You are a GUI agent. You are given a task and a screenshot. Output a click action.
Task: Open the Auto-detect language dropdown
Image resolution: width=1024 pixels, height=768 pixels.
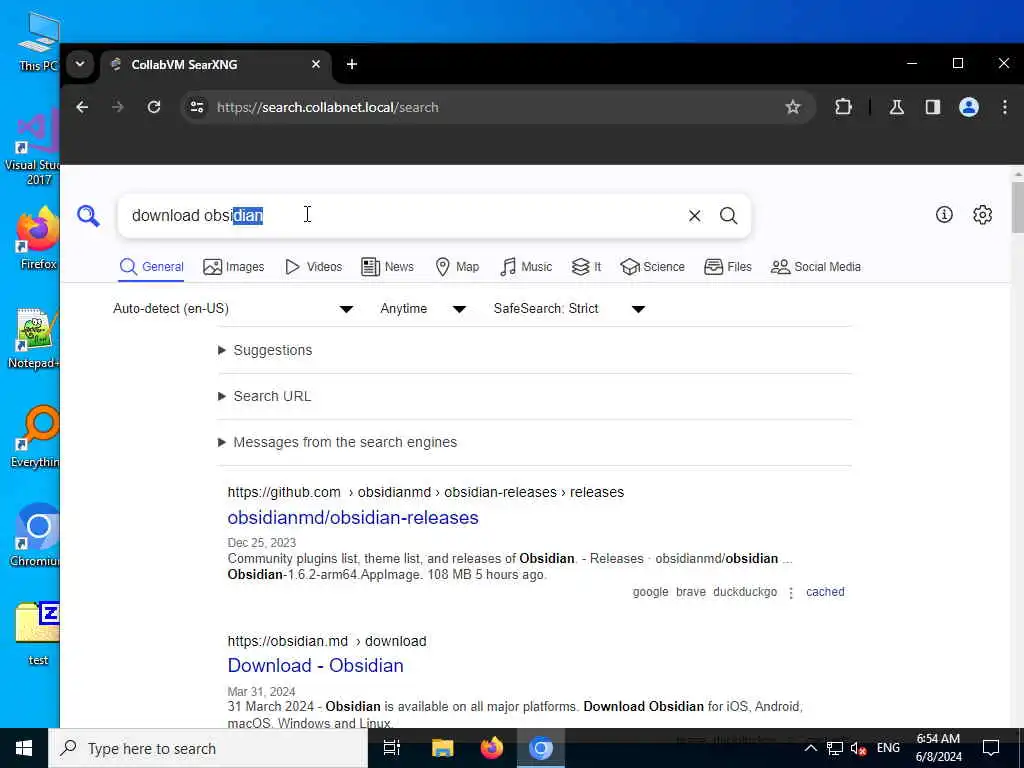tap(233, 308)
